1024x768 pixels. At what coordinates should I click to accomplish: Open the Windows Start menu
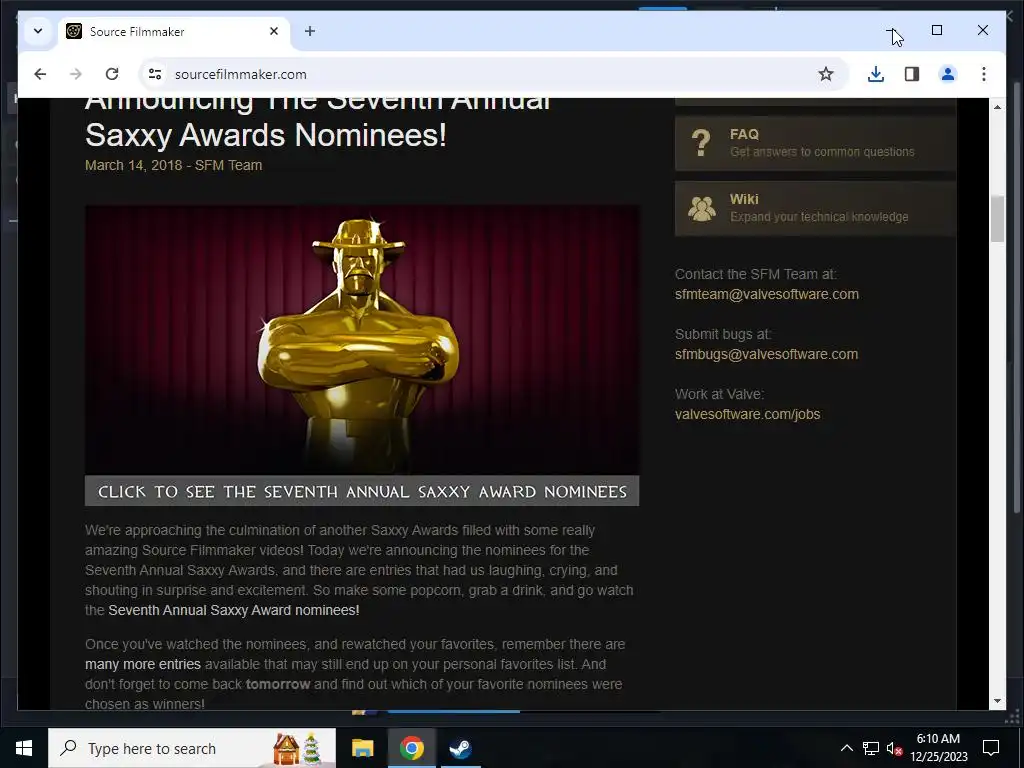24,748
